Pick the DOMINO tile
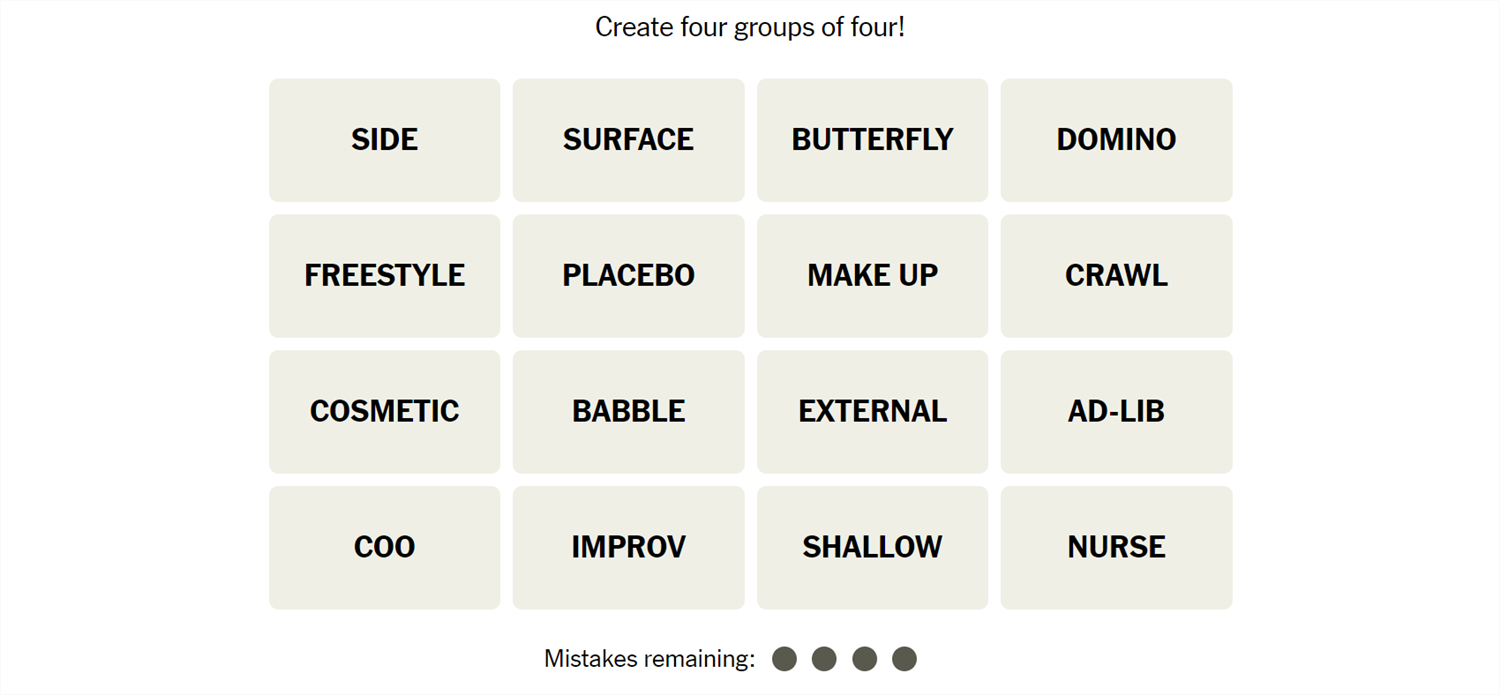1500x695 pixels. pos(1116,140)
